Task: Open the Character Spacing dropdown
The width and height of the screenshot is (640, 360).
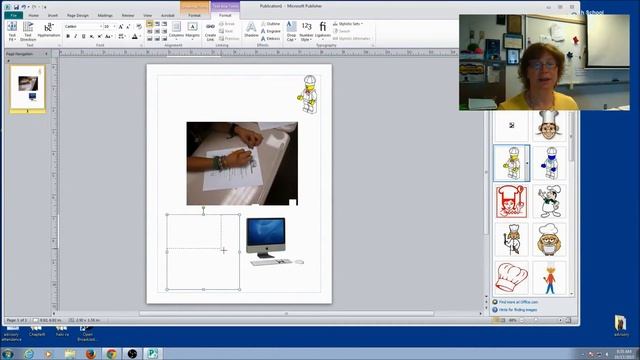Action: pyautogui.click(x=122, y=36)
